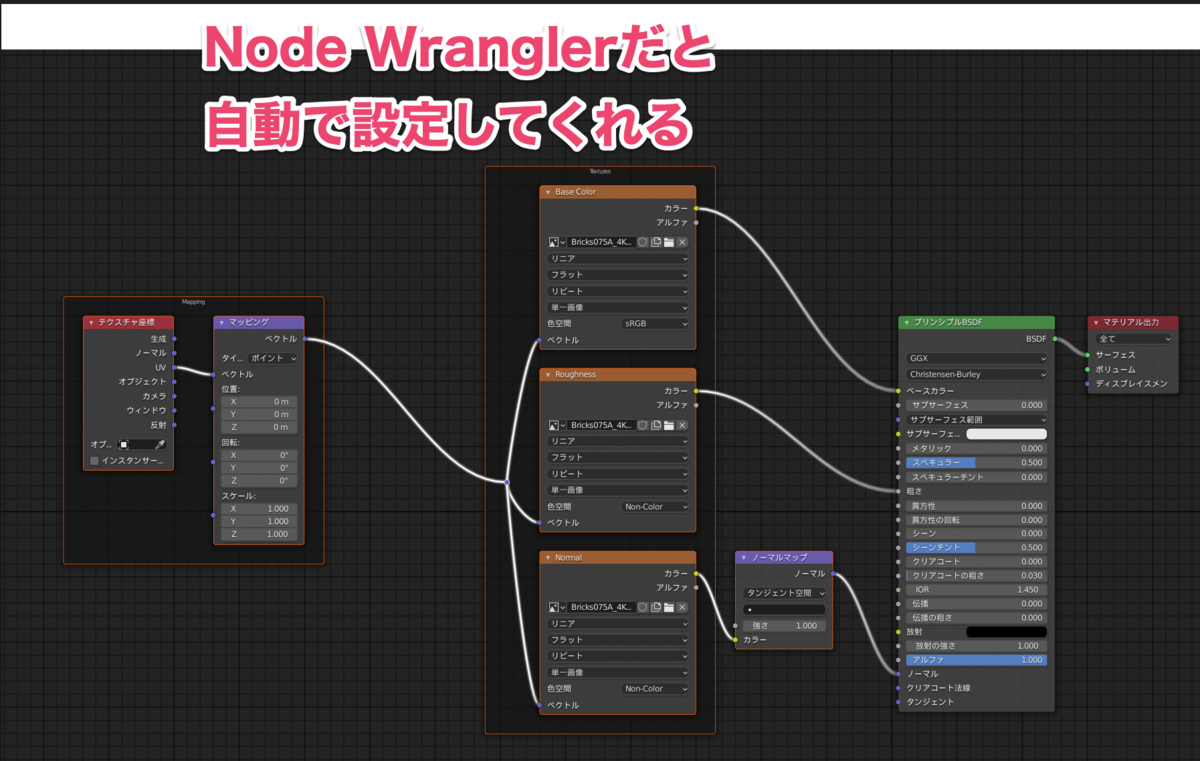Collapse the Base Color node header
Viewport: 1200px width, 761px height.
pos(548,192)
